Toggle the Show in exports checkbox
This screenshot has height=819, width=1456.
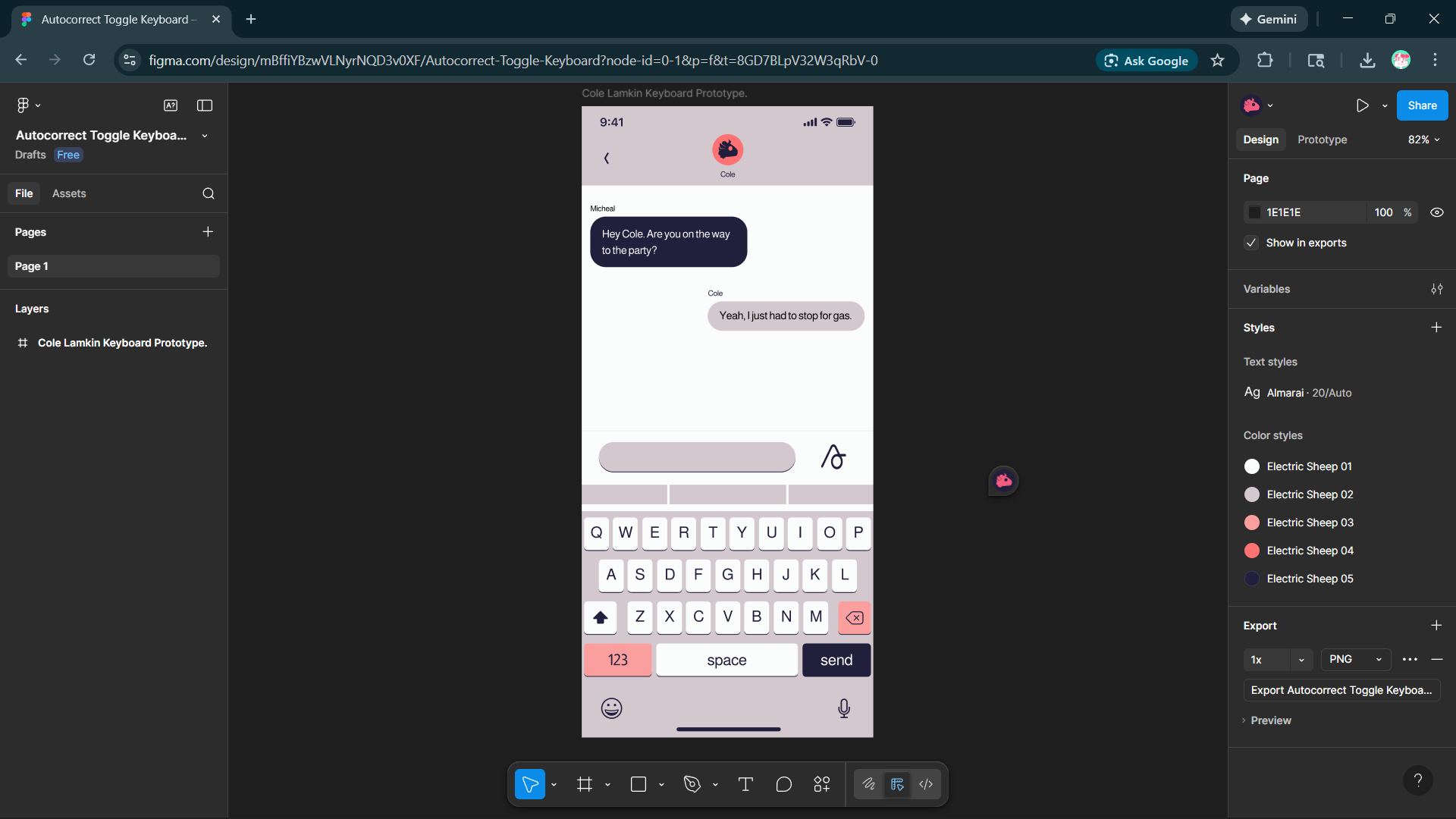pyautogui.click(x=1251, y=243)
